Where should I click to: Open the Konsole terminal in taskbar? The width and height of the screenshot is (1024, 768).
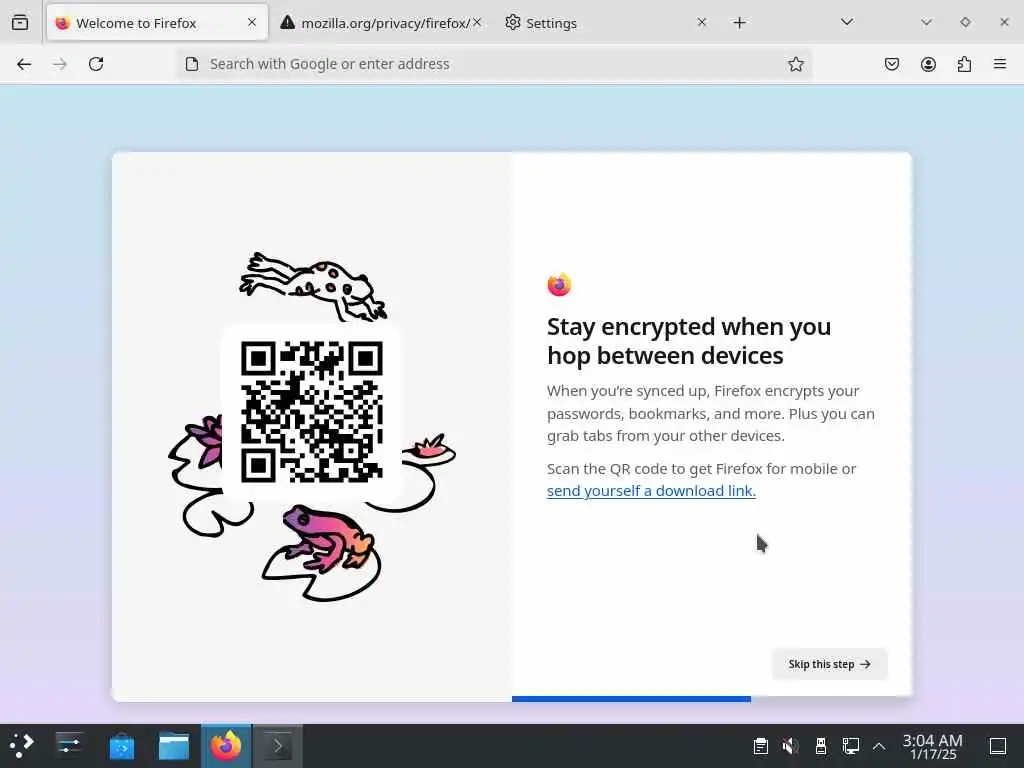(x=278, y=746)
